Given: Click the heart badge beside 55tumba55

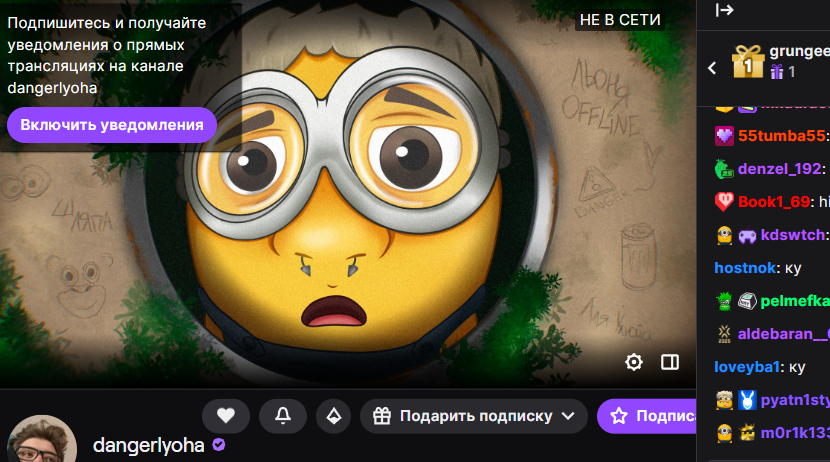Looking at the screenshot, I should point(724,136).
